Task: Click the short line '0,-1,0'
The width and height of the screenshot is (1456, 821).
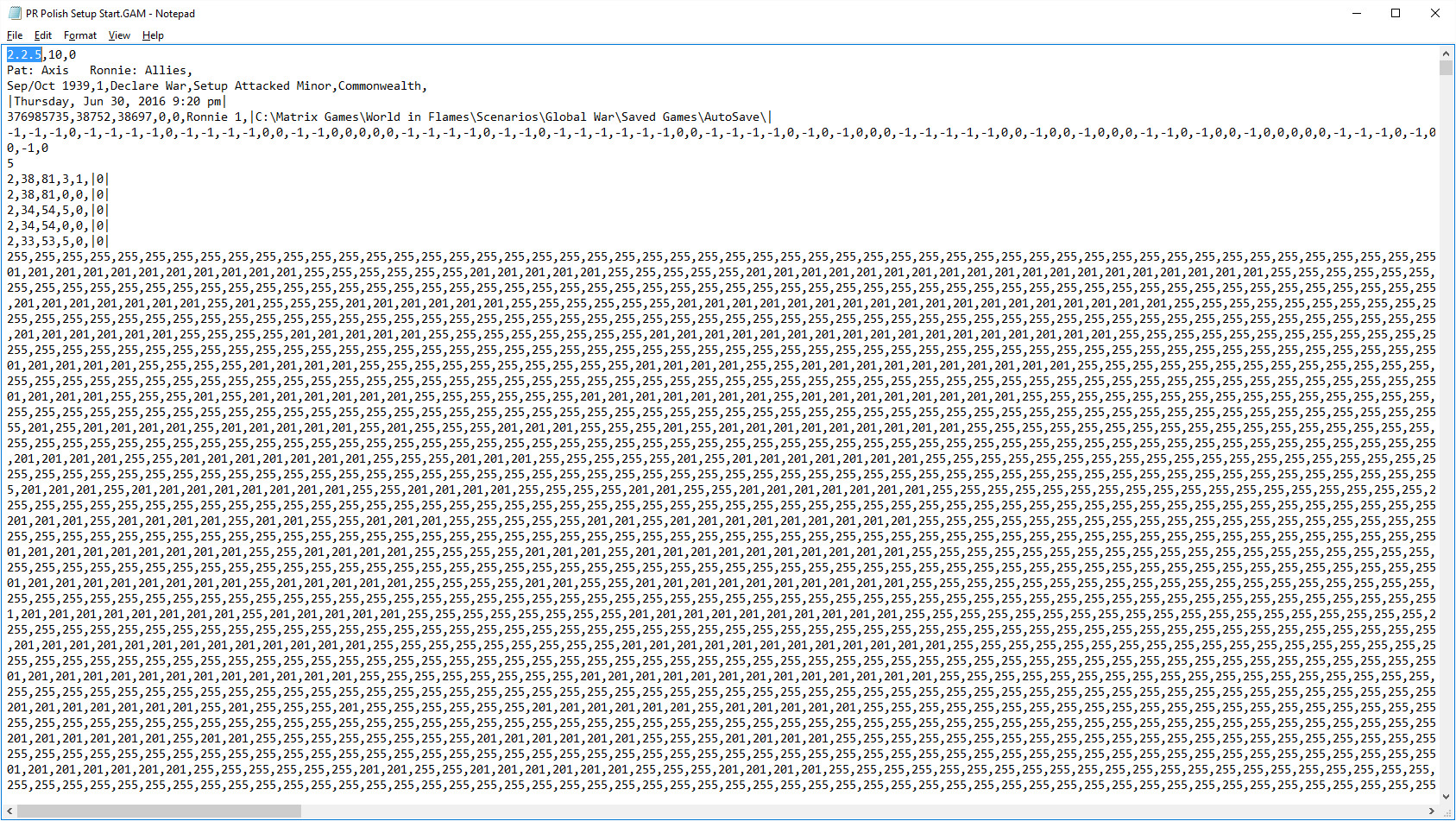Action: [x=28, y=148]
